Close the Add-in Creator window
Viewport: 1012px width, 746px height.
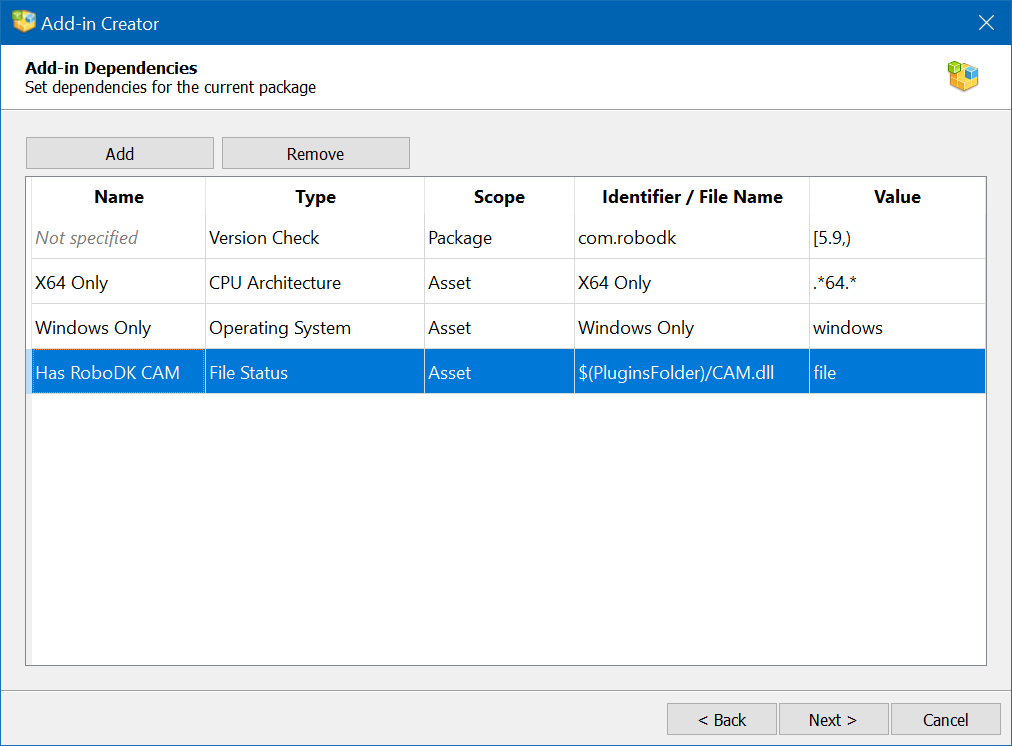point(986,23)
